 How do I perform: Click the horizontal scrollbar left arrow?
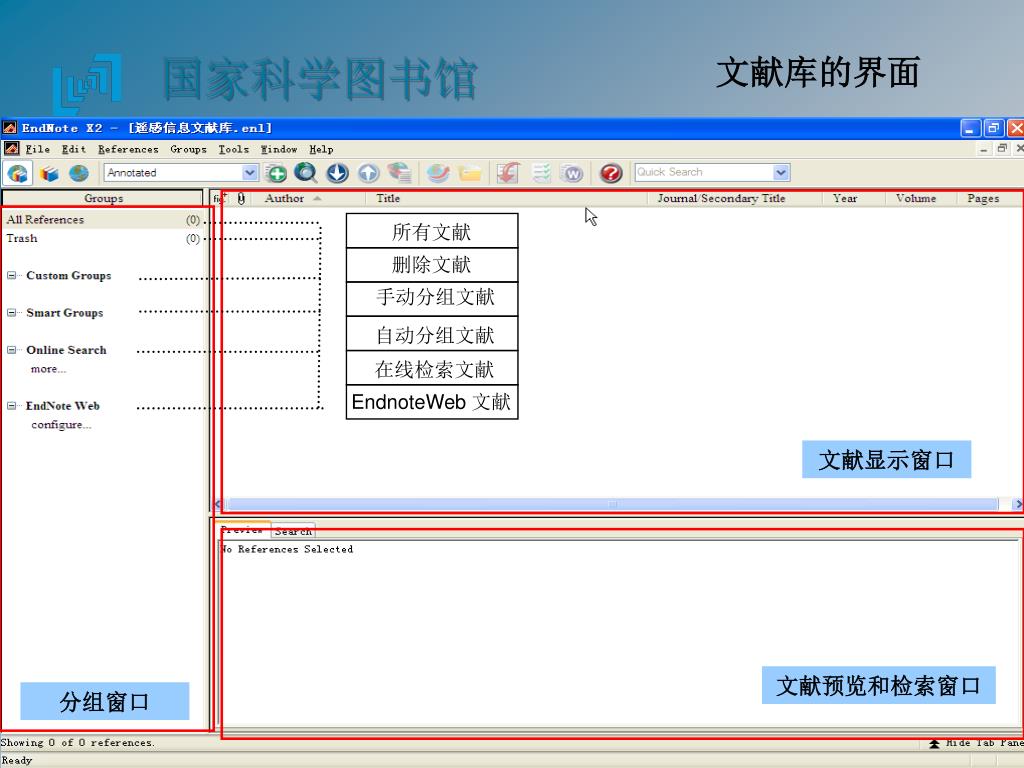(x=219, y=504)
